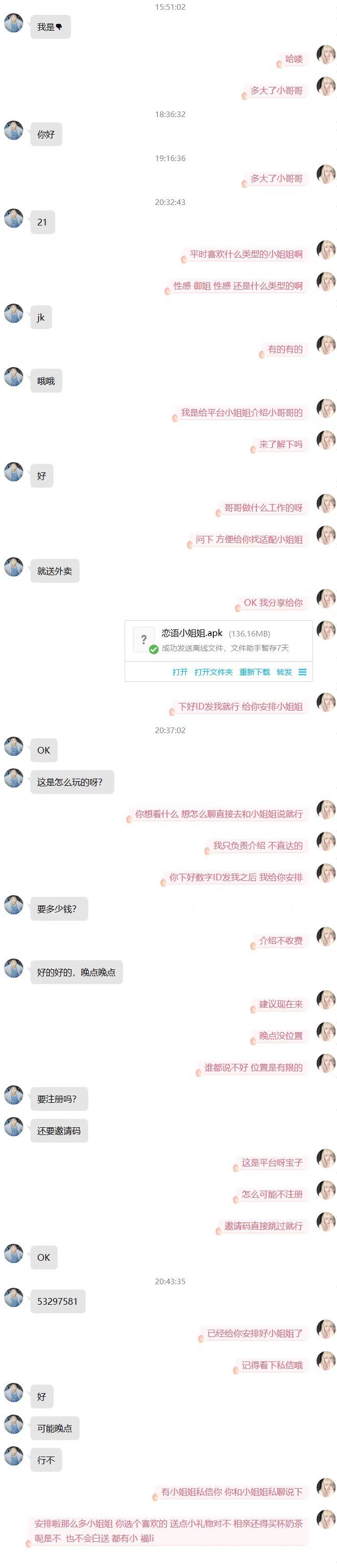
Task: Open the sender avatar next to 我是 message
Action: pos(13,24)
